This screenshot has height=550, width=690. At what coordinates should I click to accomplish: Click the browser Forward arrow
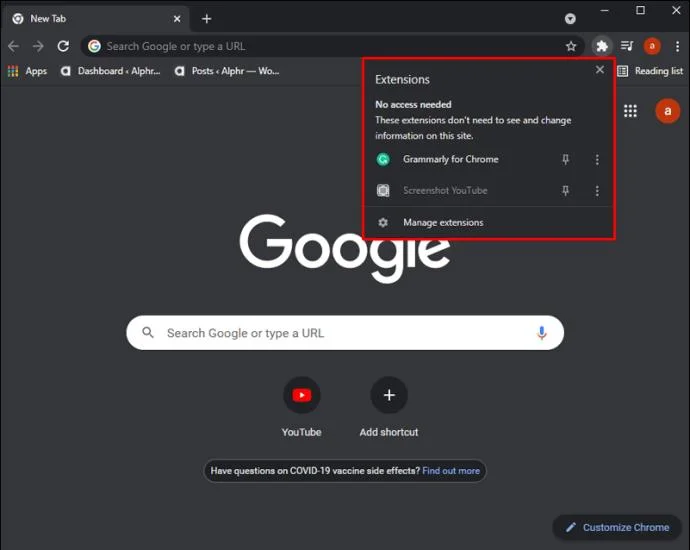pyautogui.click(x=38, y=46)
